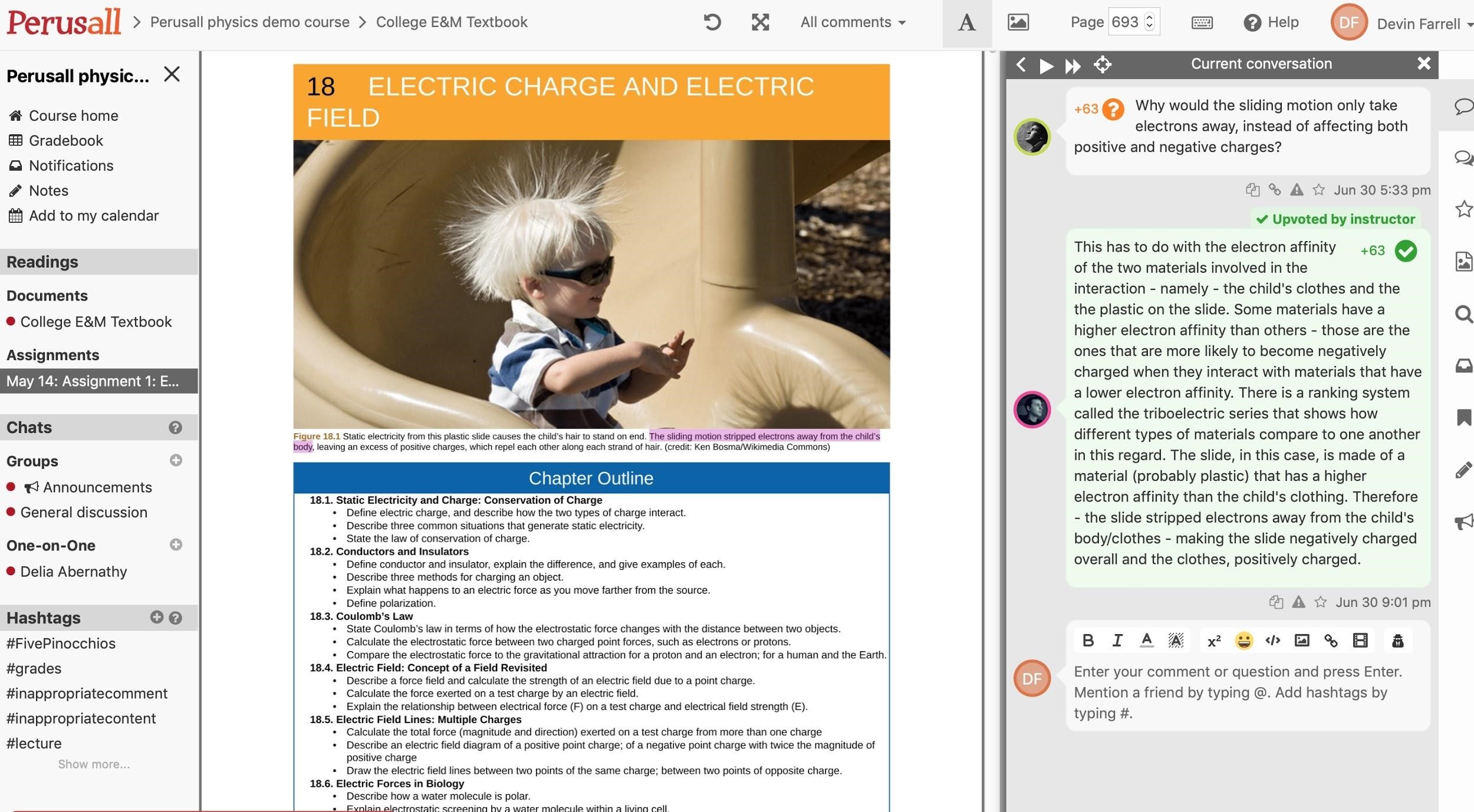Open text color picker in comment editor
Image resolution: width=1474 pixels, height=812 pixels.
point(1147,641)
